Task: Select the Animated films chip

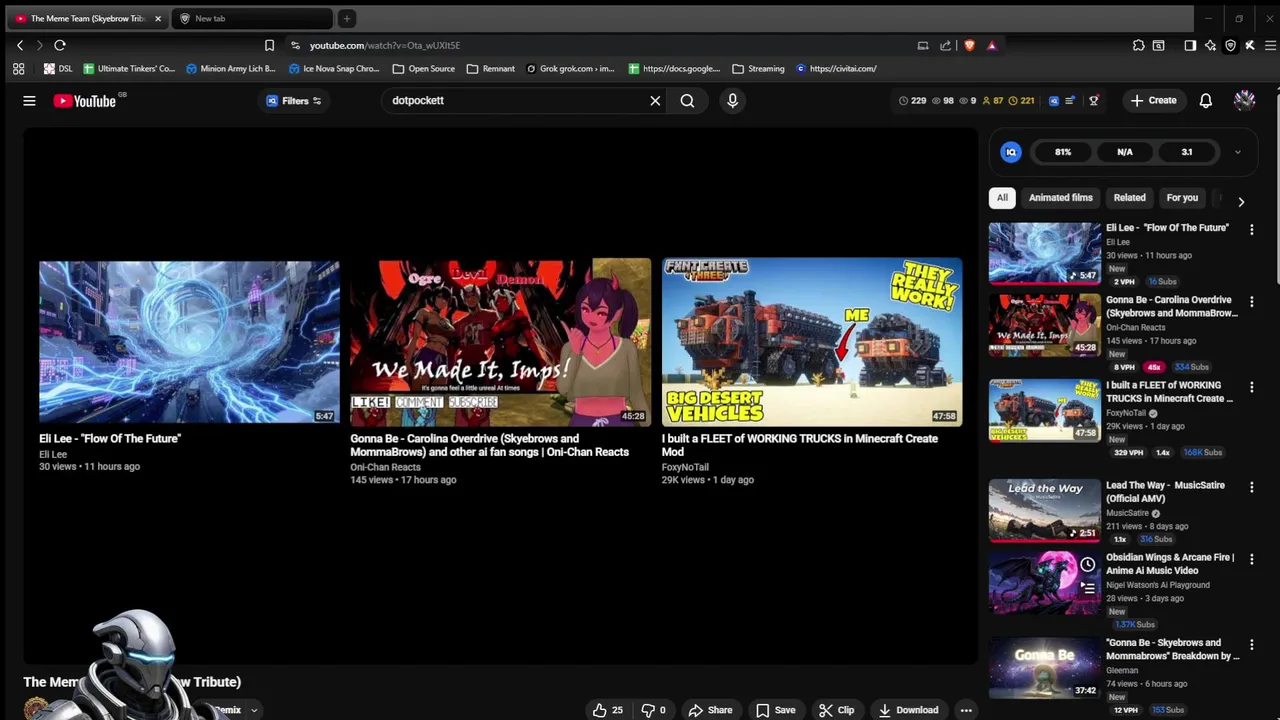Action: click(x=1061, y=197)
